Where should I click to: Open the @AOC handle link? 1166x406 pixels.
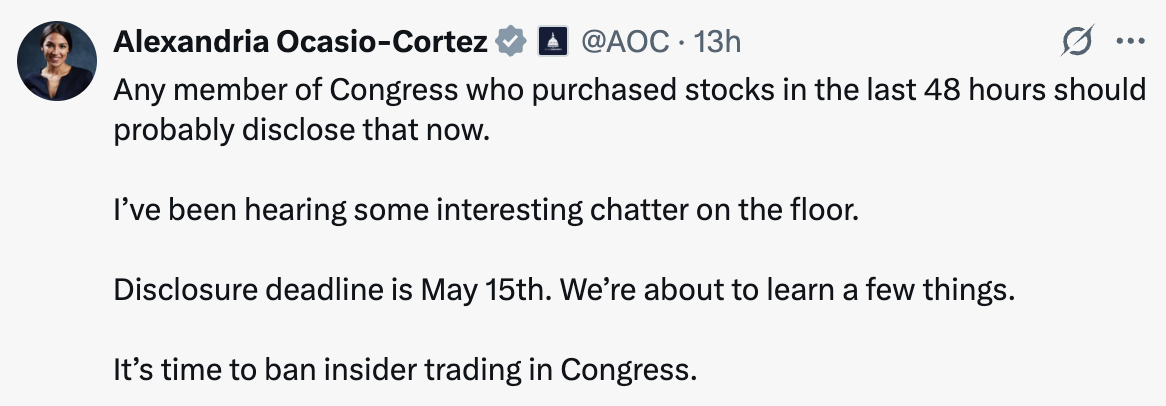(x=621, y=41)
